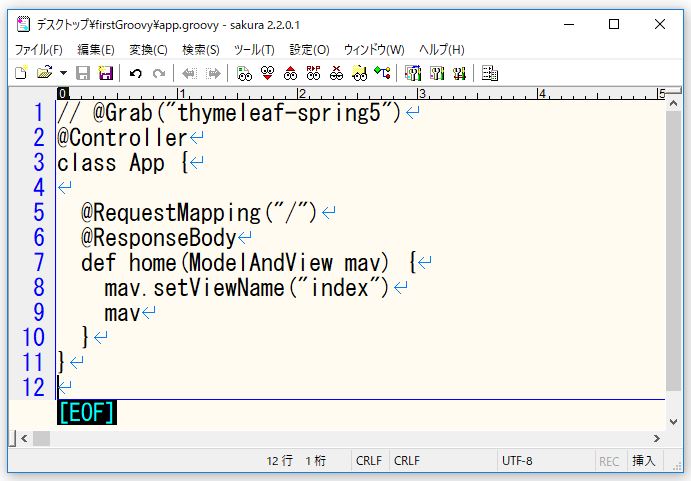Click the horizontal scrollbar right arrow
Image resolution: width=691 pixels, height=481 pixels.
click(657, 438)
